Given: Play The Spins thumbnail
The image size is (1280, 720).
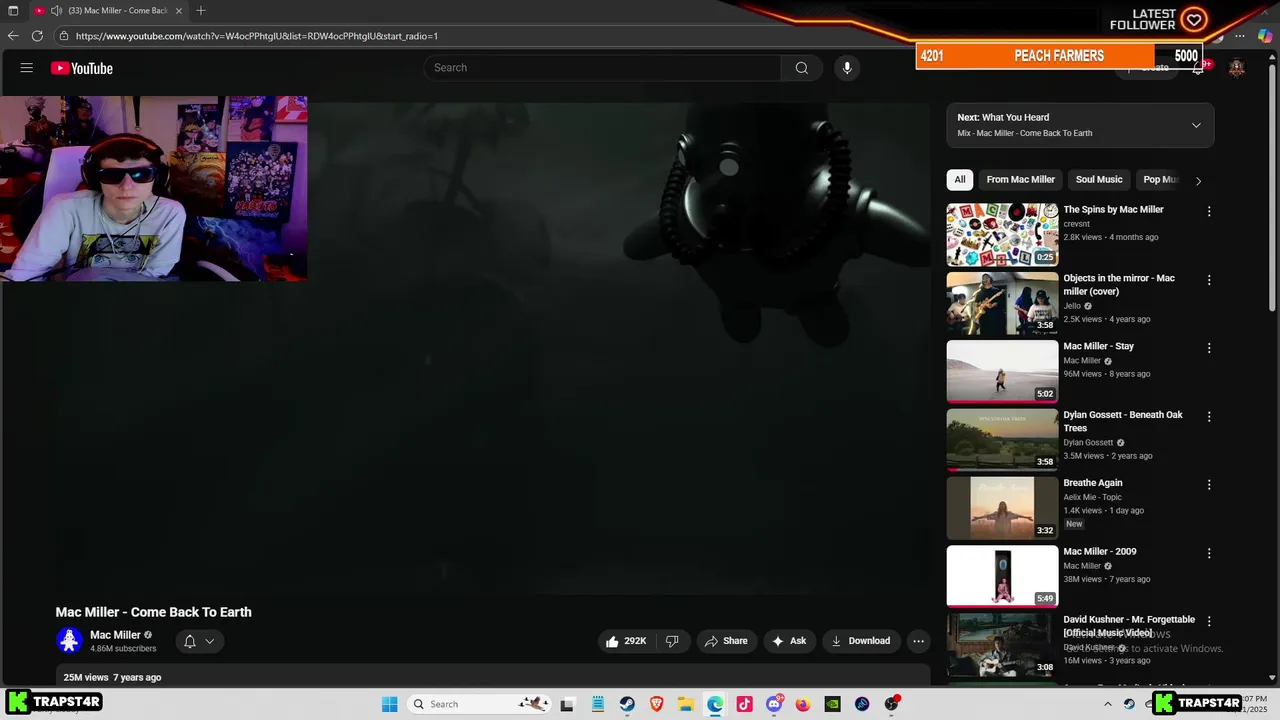Looking at the screenshot, I should (x=1002, y=235).
